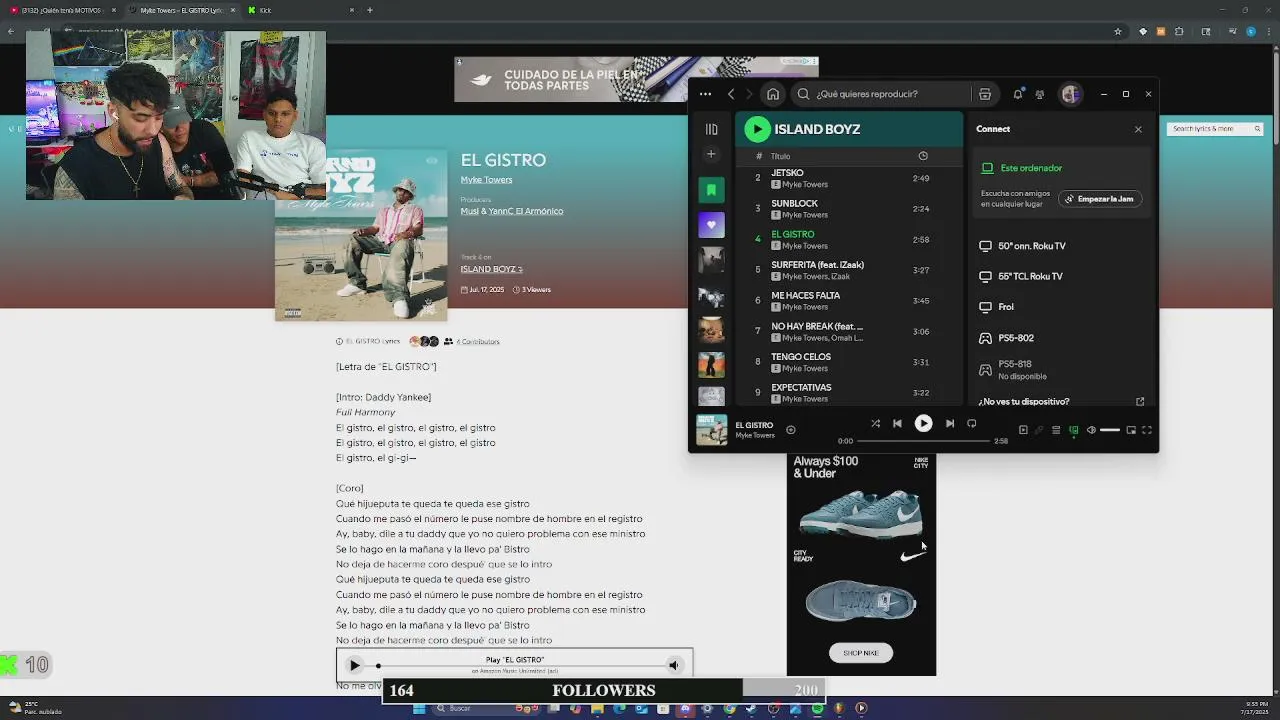Seek on Spotify song progress bar
Image resolution: width=1280 pixels, height=720 pixels.
click(923, 441)
